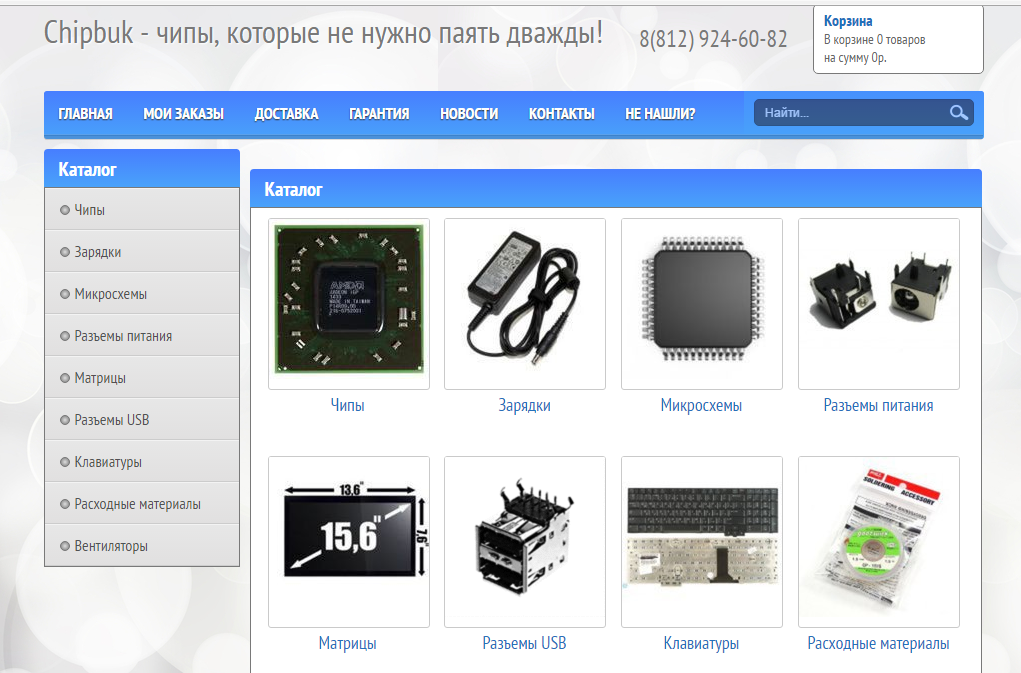Screen dimensions: 1021x673
Task: Click the search magnifier icon
Action: point(958,112)
